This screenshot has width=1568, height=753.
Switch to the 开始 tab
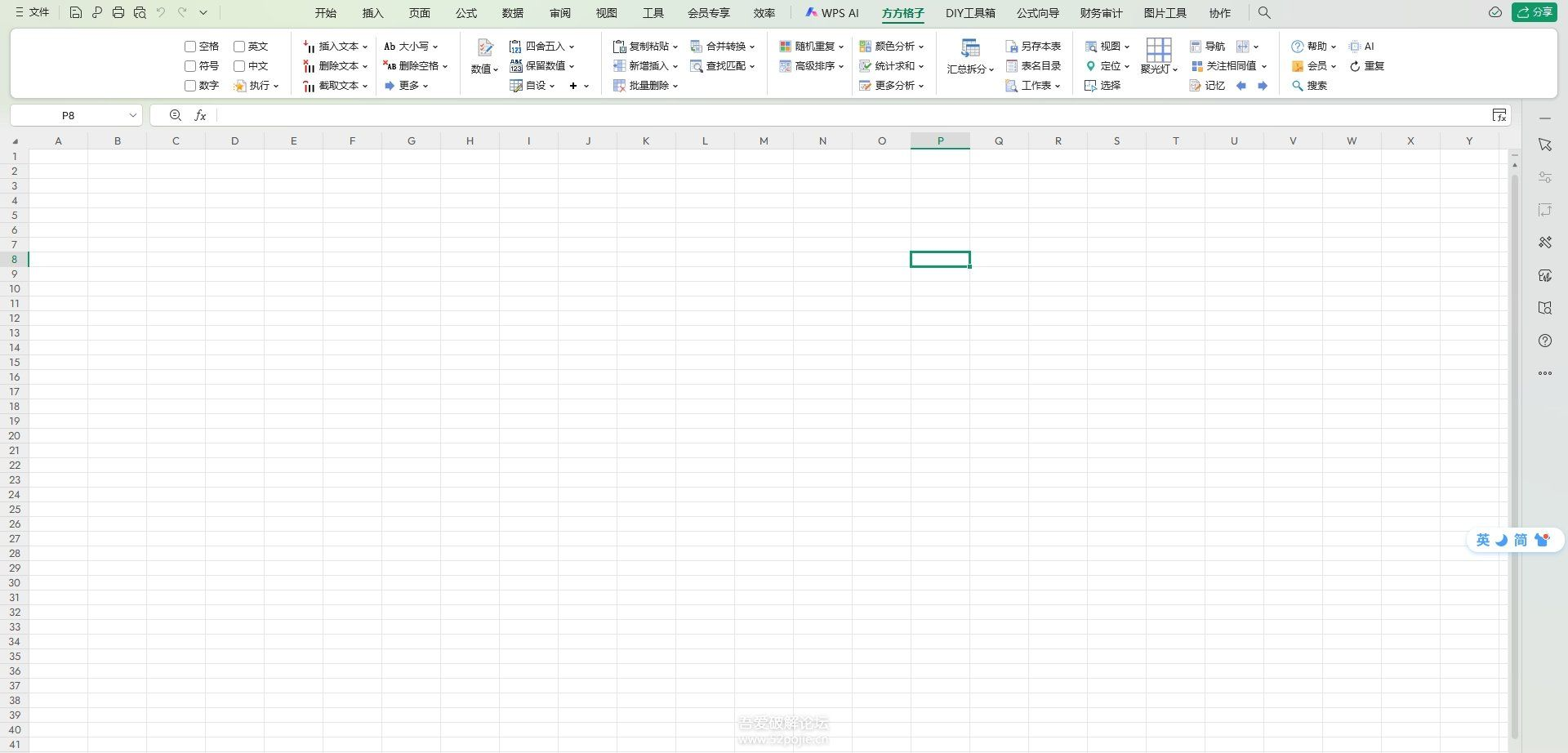pyautogui.click(x=326, y=13)
